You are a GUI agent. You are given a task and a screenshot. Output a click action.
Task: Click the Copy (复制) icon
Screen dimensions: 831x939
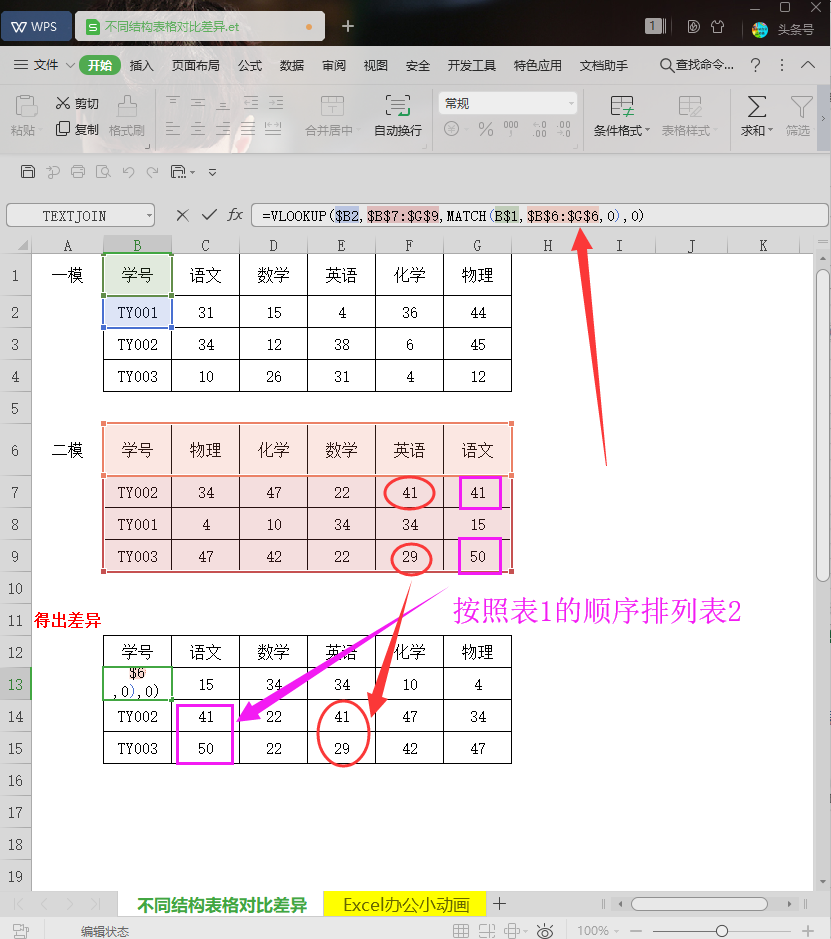pyautogui.click(x=63, y=129)
